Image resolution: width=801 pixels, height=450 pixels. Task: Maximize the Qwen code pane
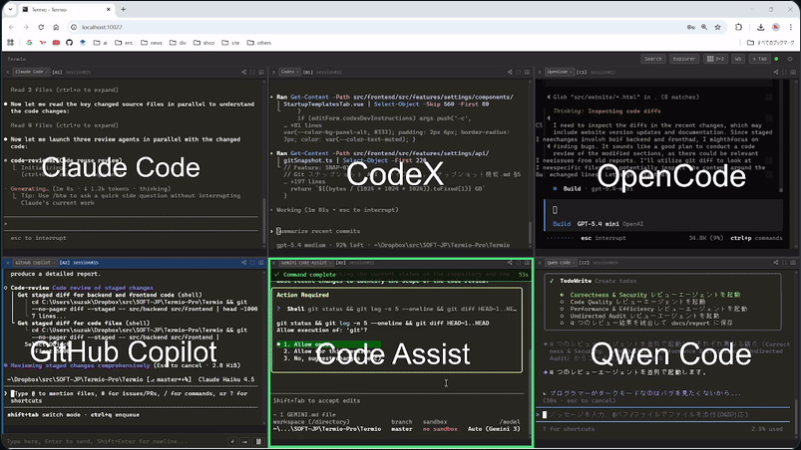(785, 263)
